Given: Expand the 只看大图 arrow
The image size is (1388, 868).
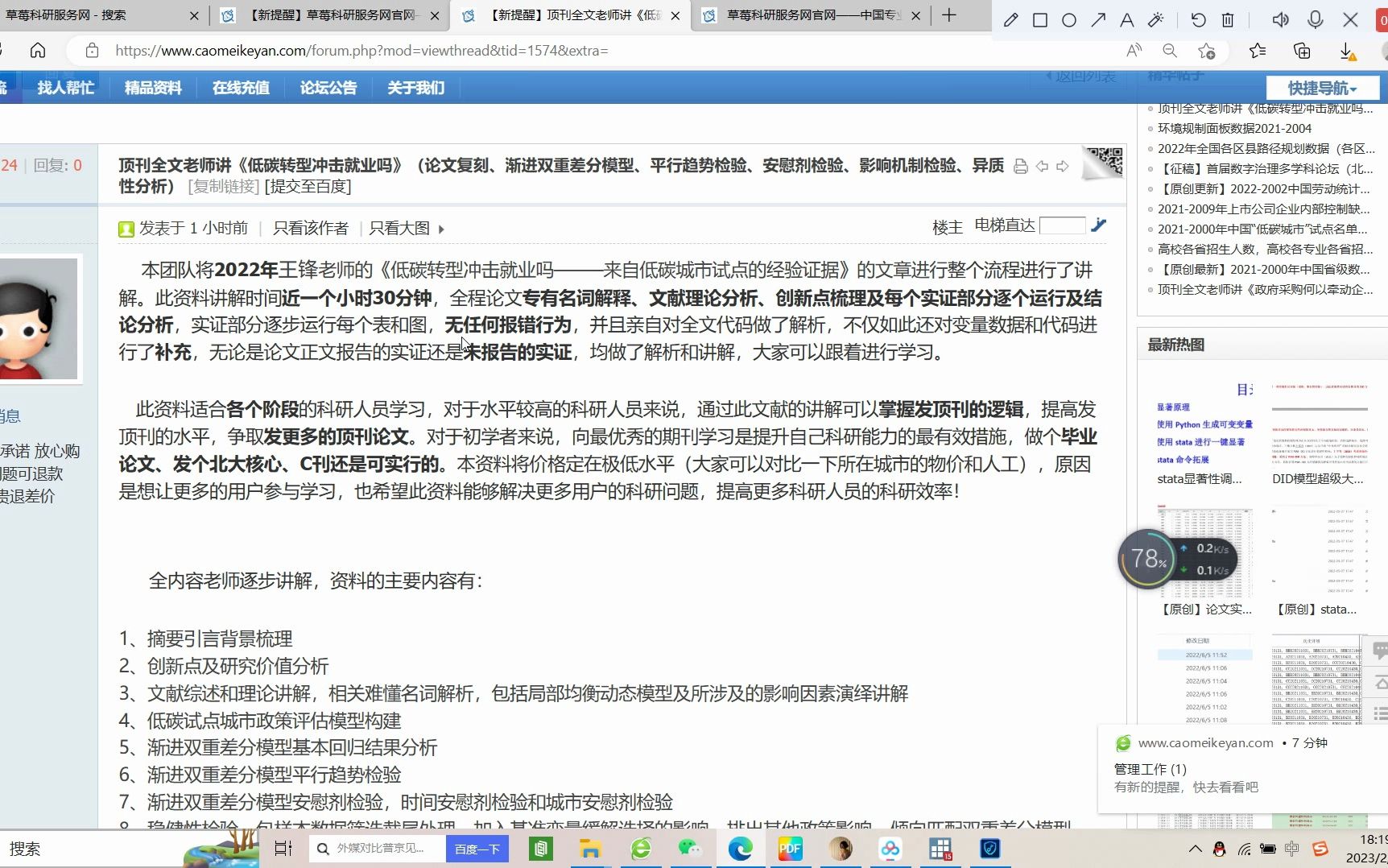Looking at the screenshot, I should click(441, 229).
